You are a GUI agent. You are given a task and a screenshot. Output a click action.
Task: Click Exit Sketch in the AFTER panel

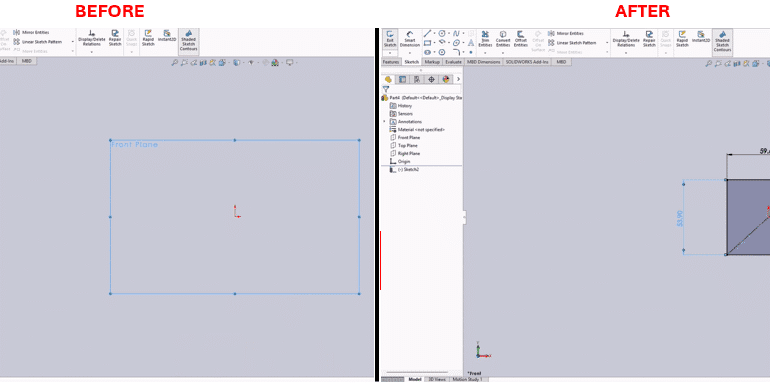[390, 39]
